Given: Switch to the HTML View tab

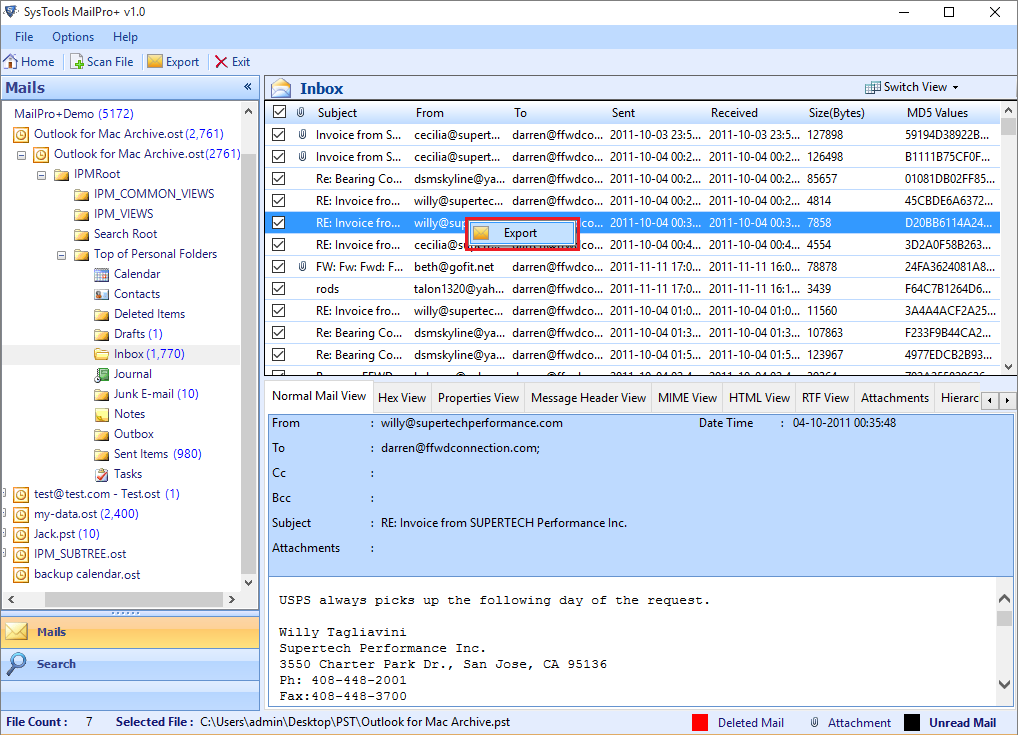Looking at the screenshot, I should pos(759,397).
